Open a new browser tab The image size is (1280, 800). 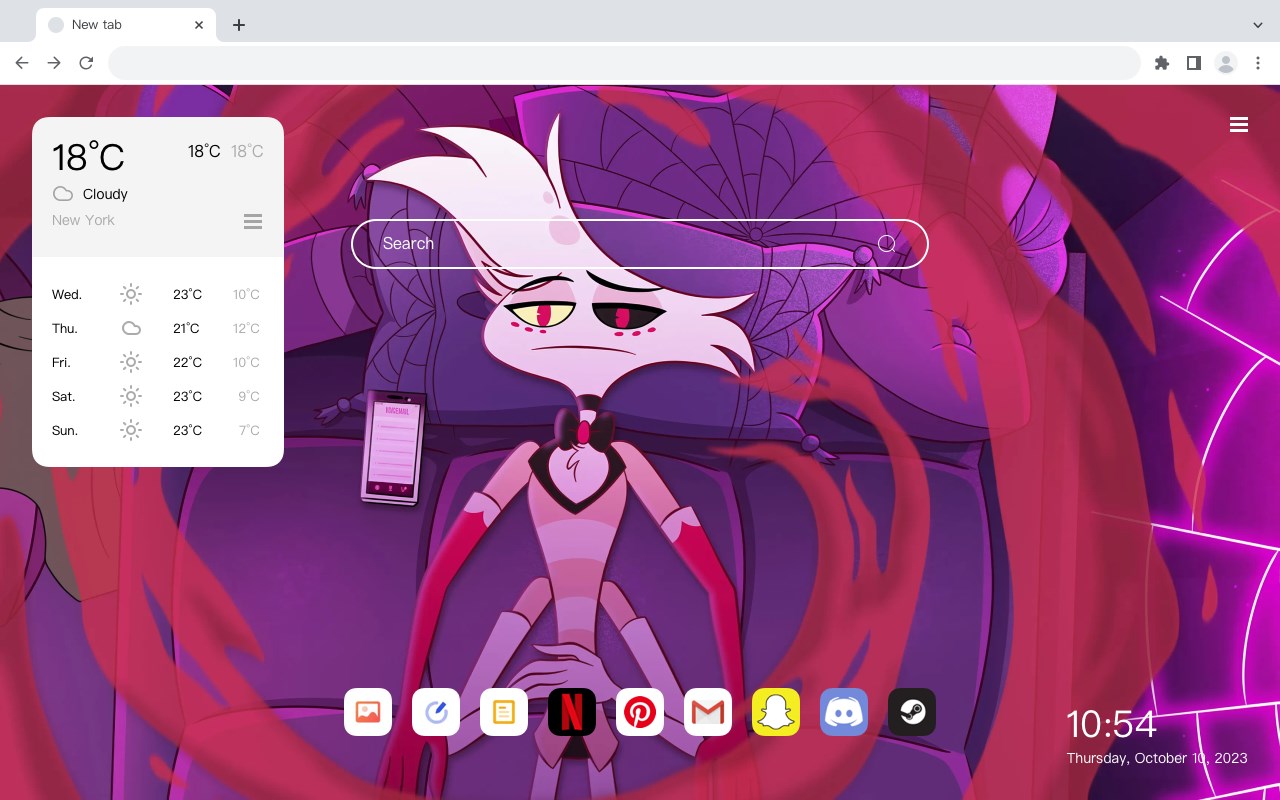[x=238, y=25]
